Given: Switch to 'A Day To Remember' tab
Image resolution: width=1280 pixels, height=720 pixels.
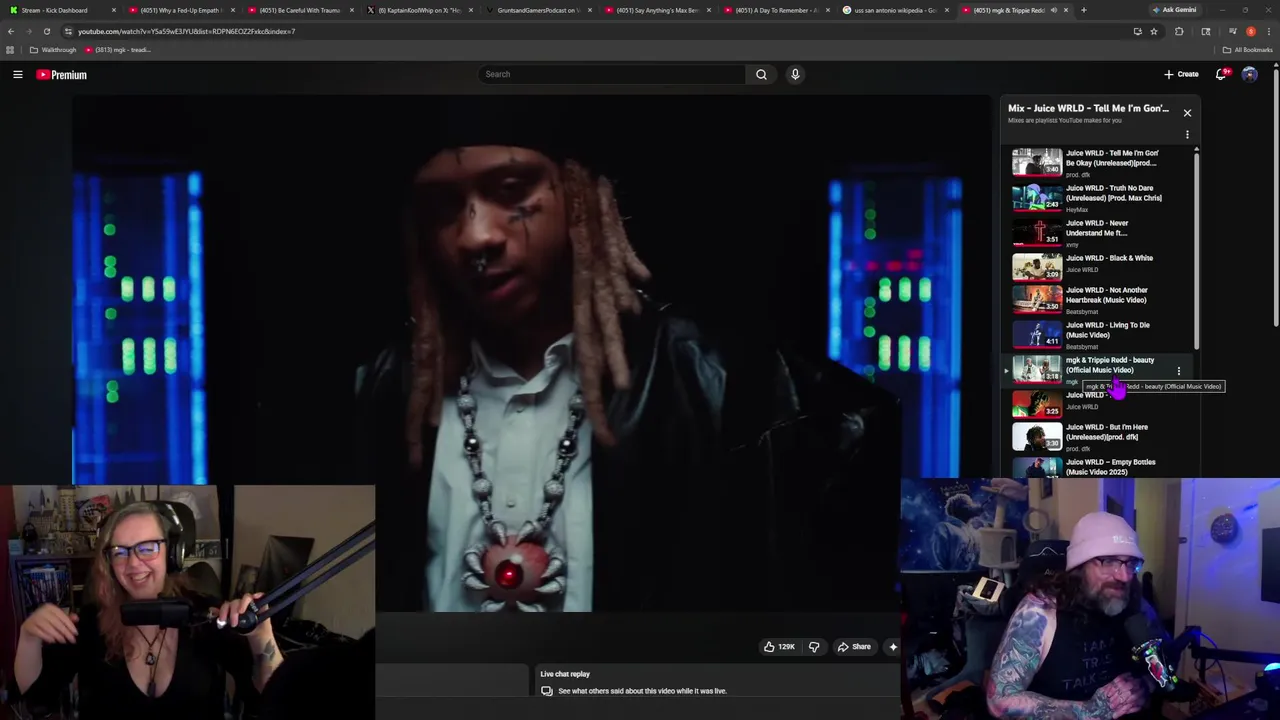Looking at the screenshot, I should (x=775, y=10).
